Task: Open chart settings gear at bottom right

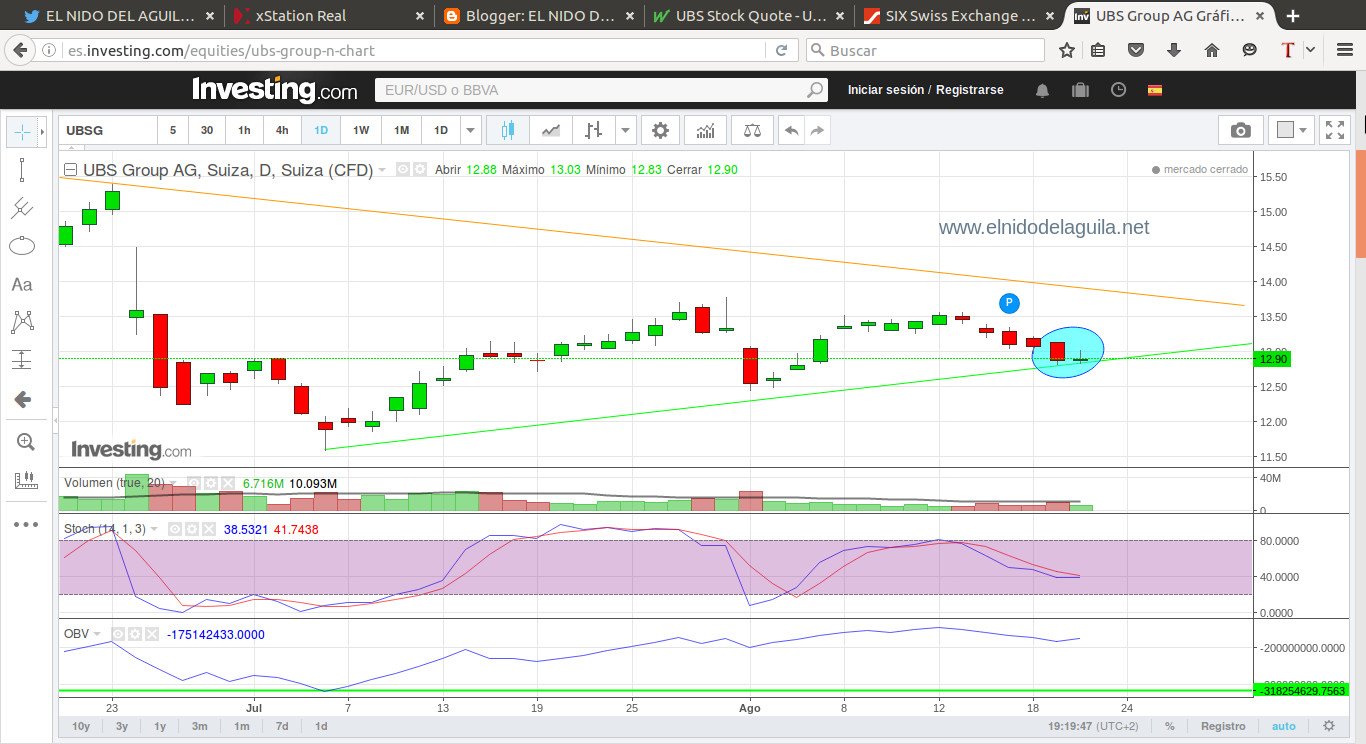Action: click(x=1328, y=726)
